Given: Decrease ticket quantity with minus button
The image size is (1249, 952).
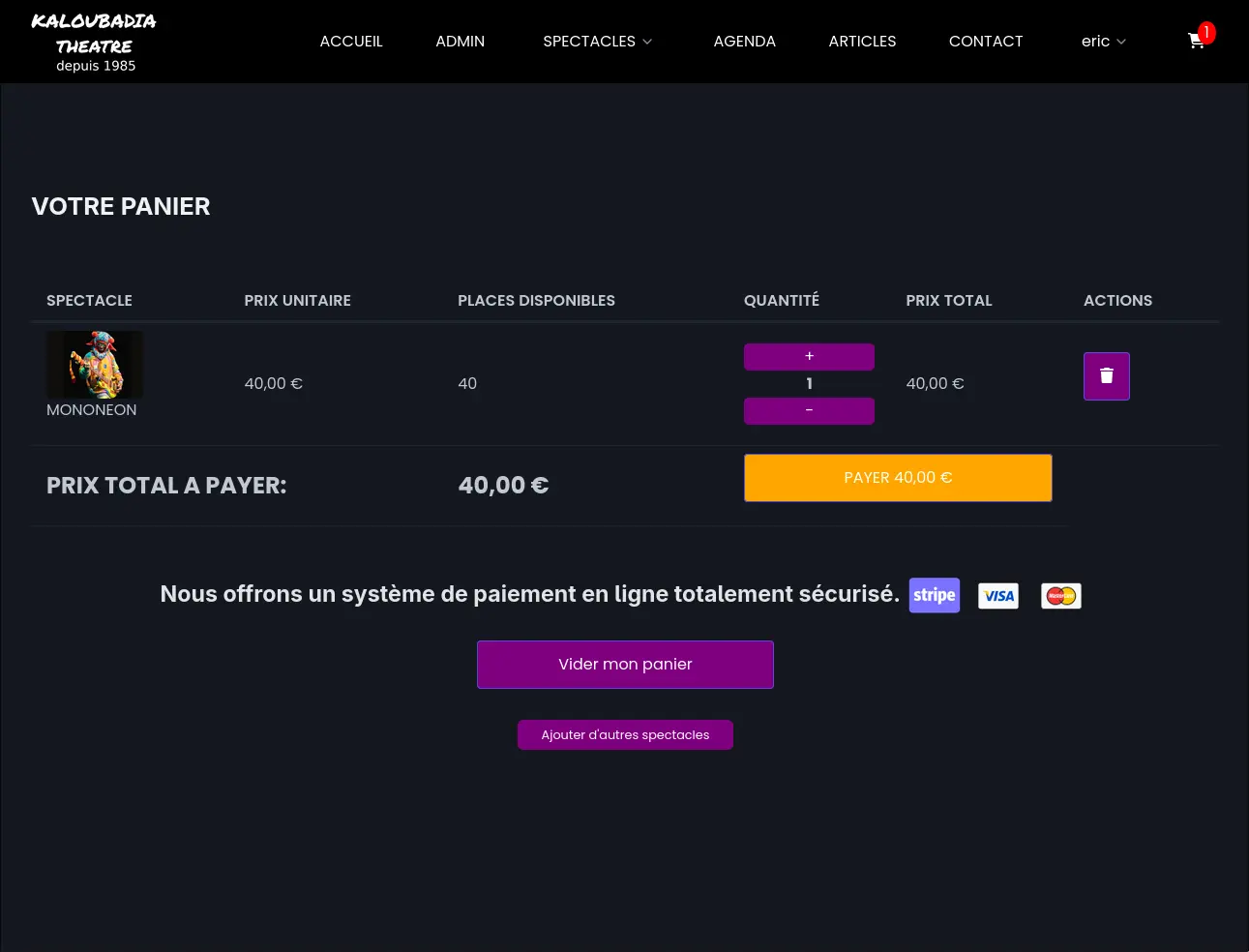Looking at the screenshot, I should pyautogui.click(x=809, y=410).
